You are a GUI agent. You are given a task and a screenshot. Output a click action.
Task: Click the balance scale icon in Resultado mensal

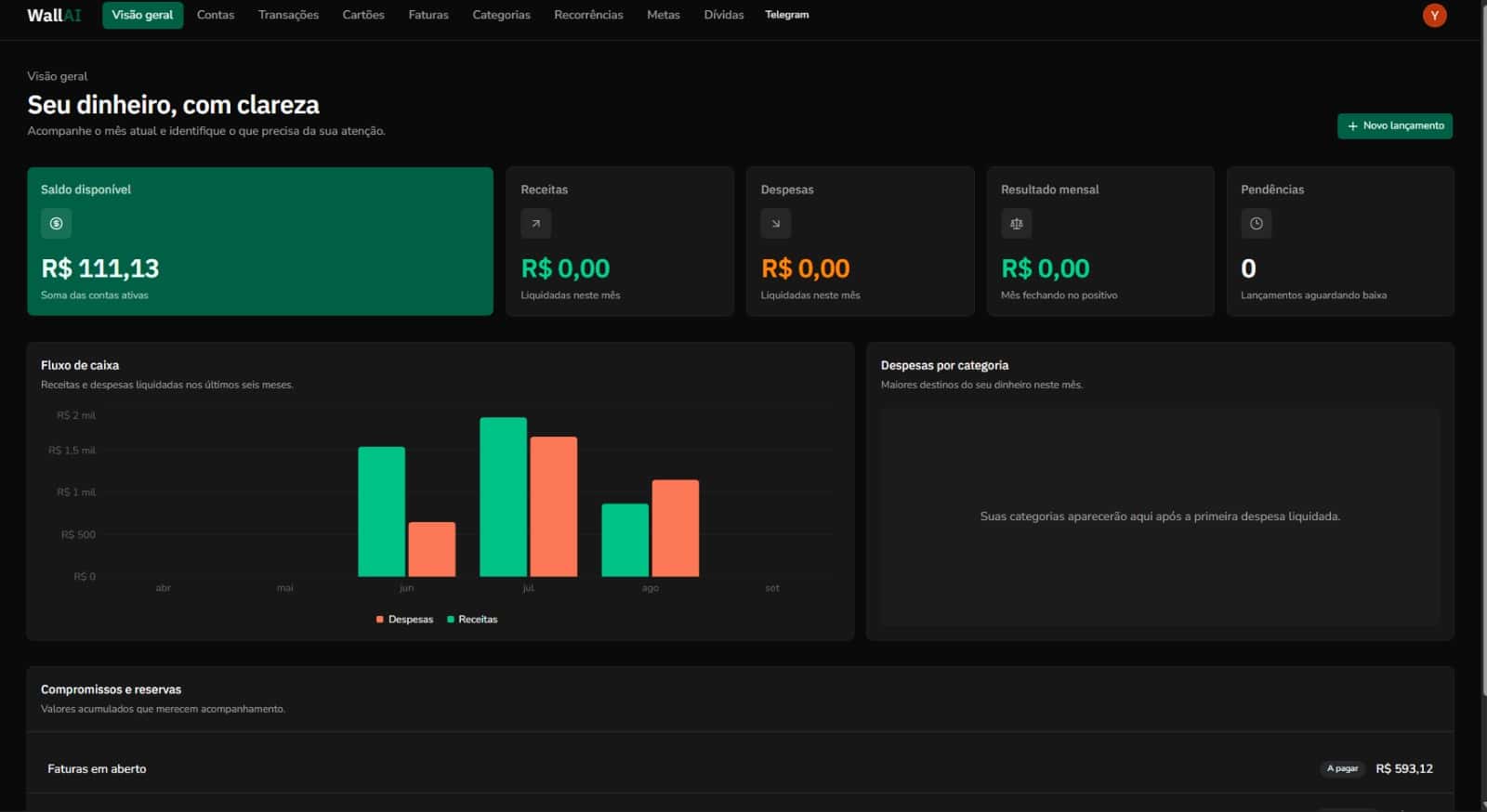point(1016,223)
